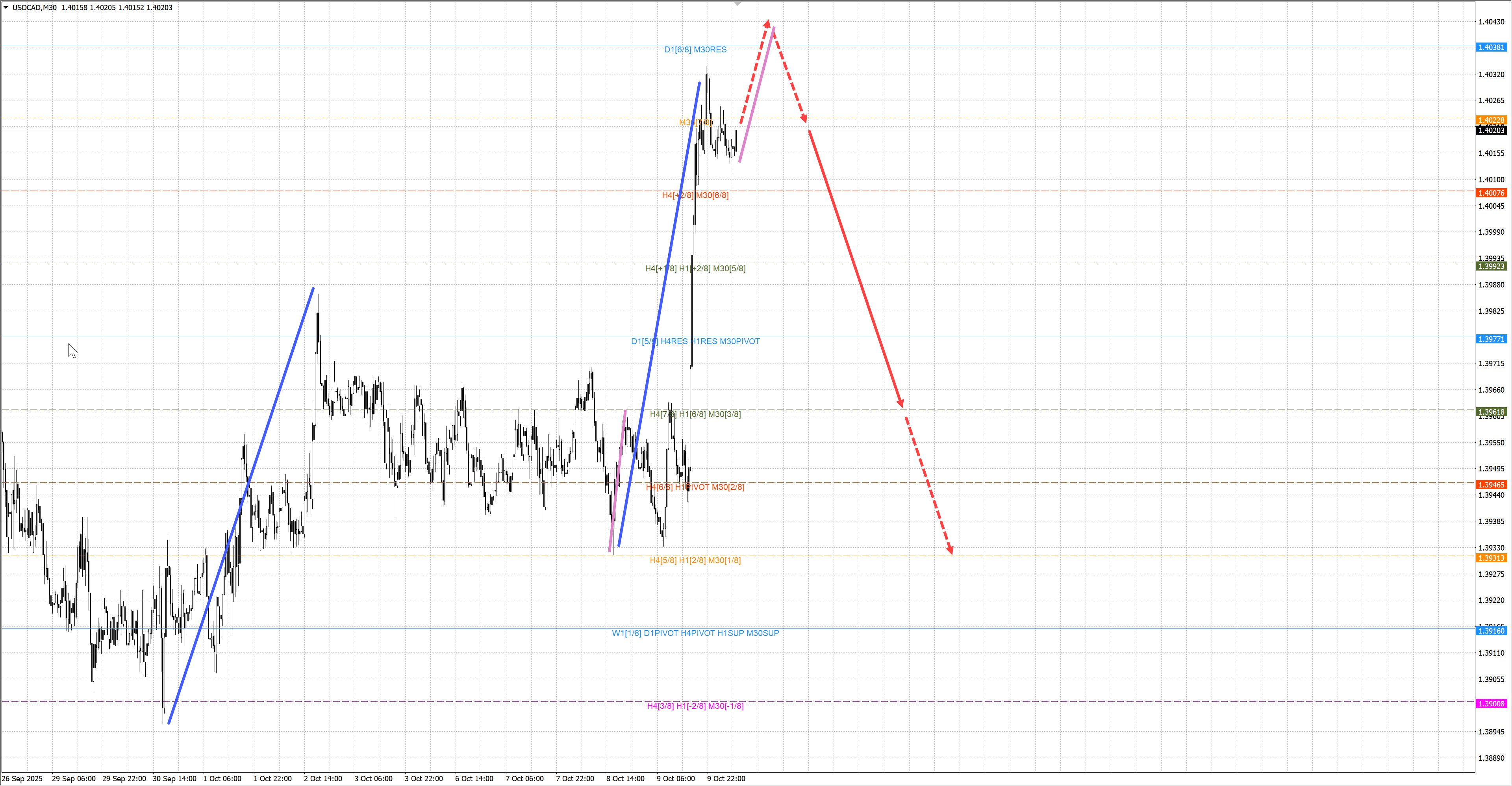Click the 1.39465 red price tag
1512x786 pixels.
(x=1491, y=484)
